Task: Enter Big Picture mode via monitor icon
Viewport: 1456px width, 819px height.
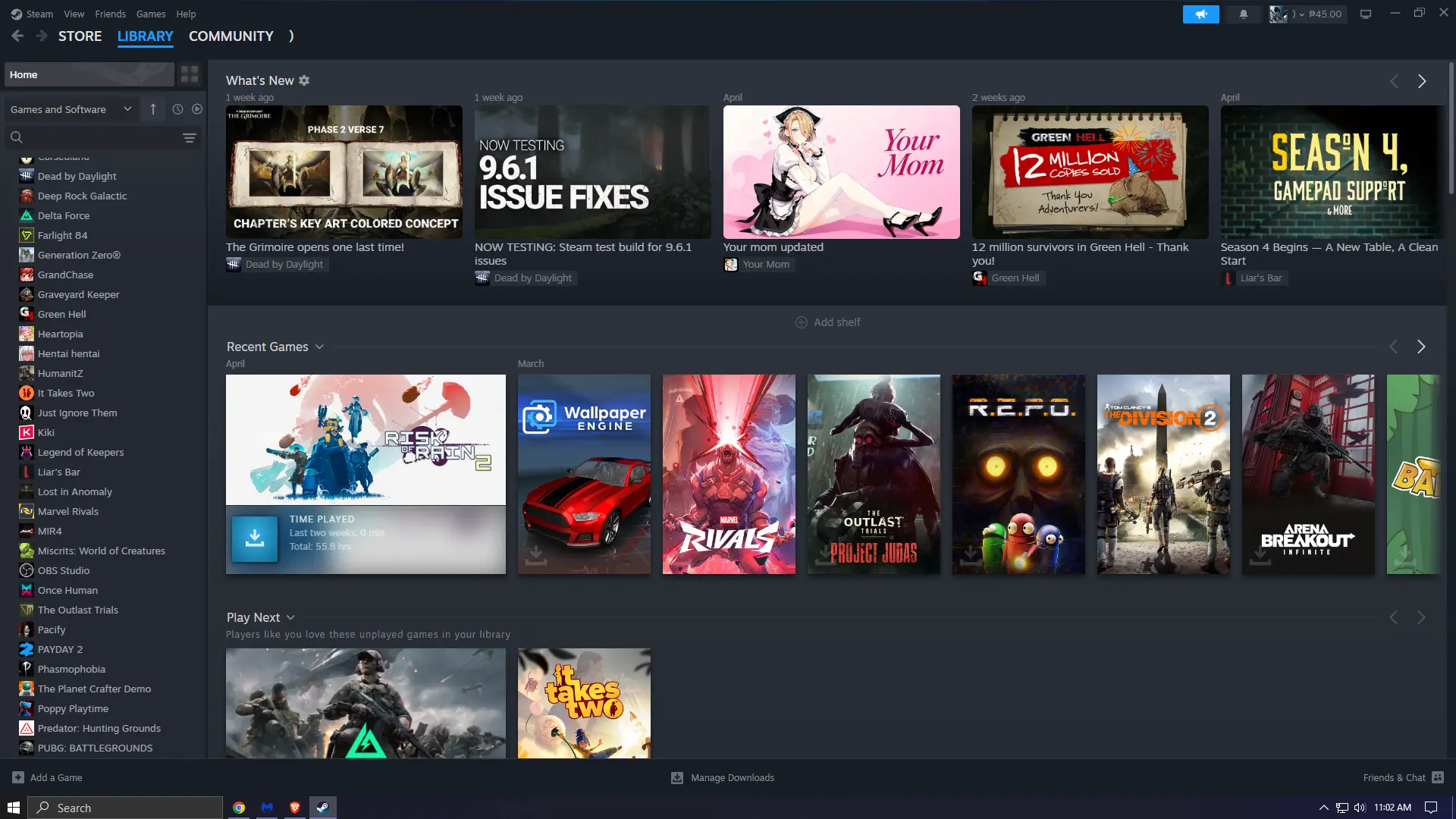Action: coord(1366,14)
